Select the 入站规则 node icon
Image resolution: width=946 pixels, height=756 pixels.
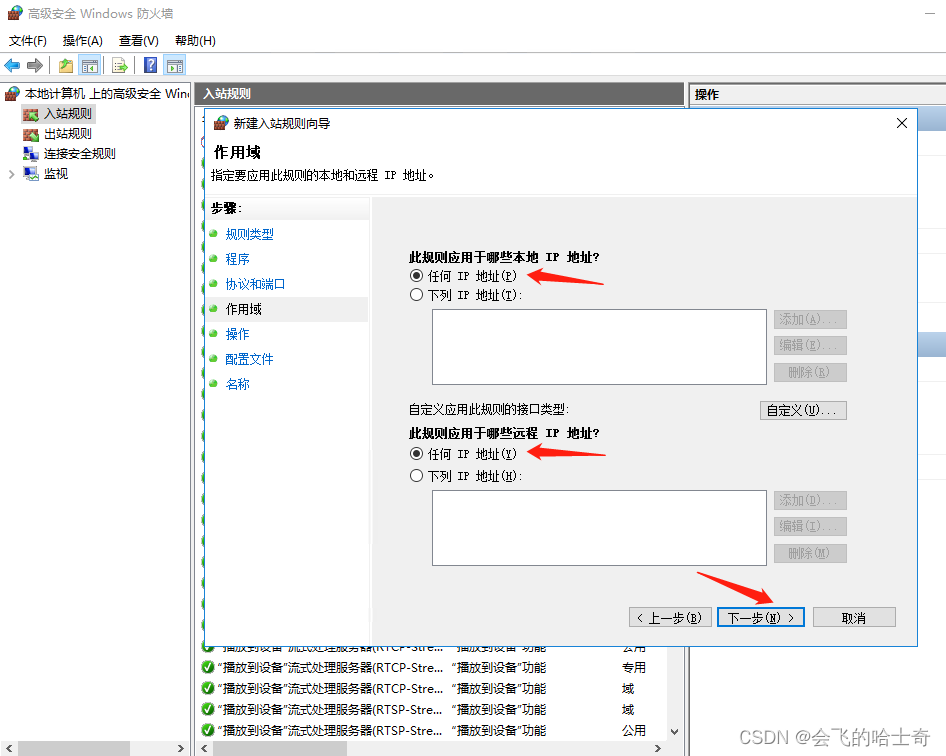point(31,113)
